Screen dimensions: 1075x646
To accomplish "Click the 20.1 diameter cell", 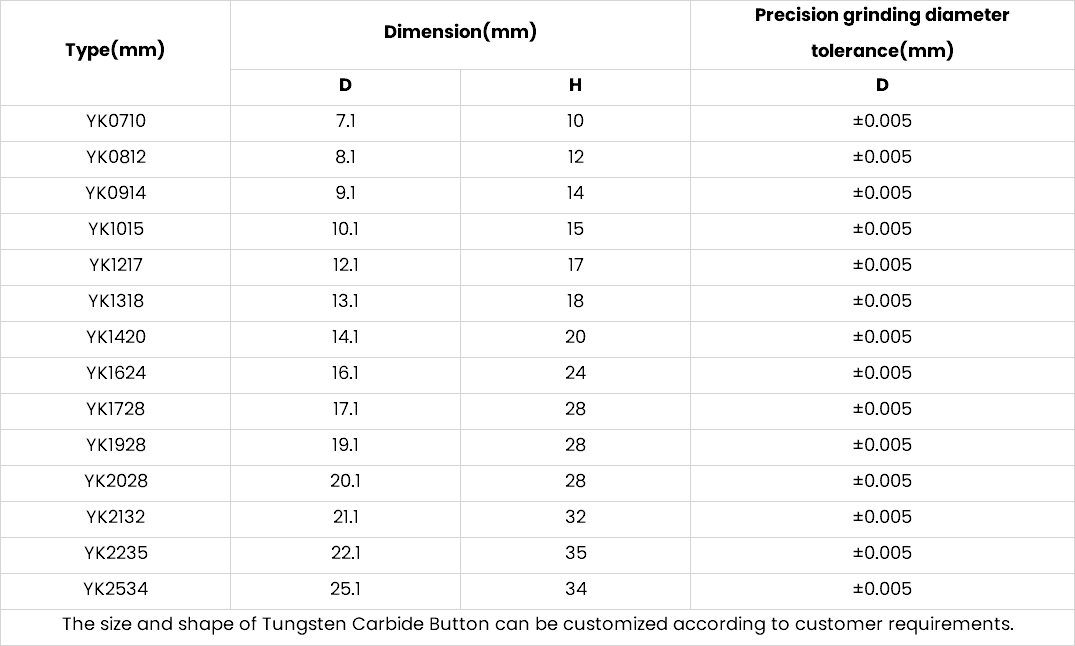I will click(346, 481).
